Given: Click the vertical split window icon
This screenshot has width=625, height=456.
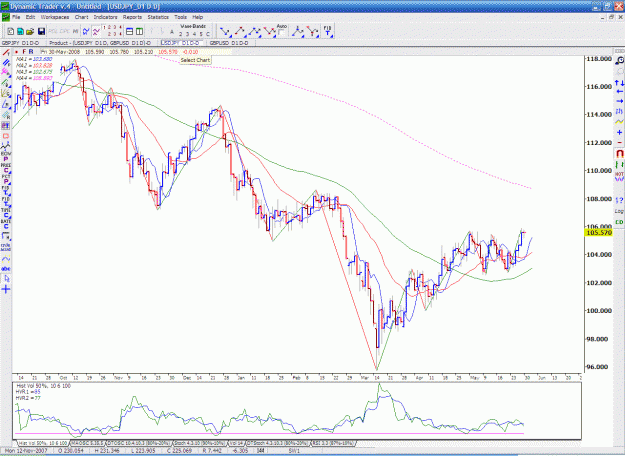Looking at the screenshot, I should coord(139,31).
